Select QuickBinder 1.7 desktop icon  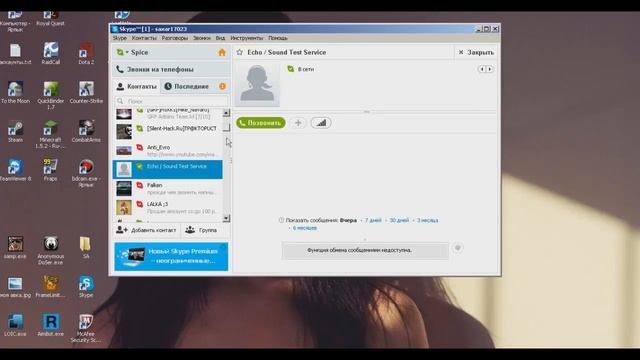[51, 95]
